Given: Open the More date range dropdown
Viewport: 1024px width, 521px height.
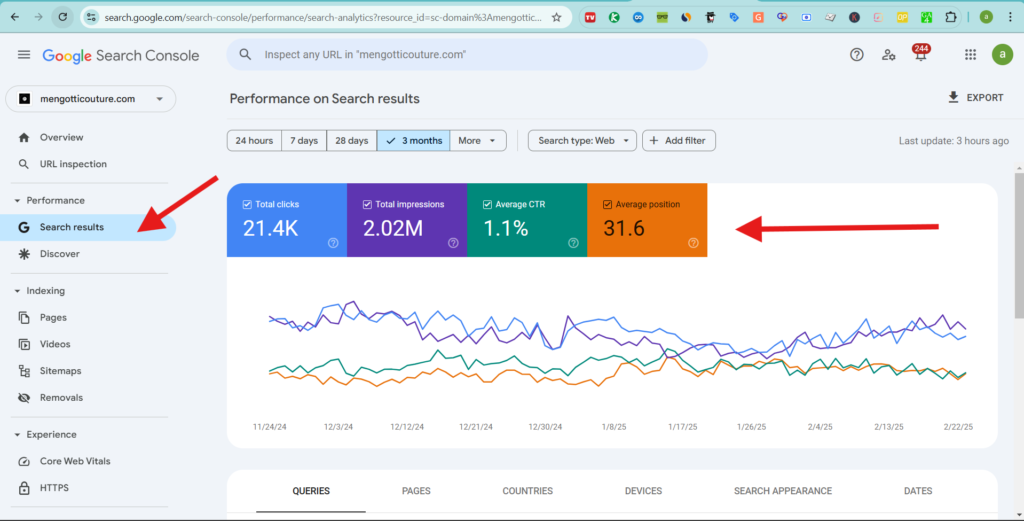Looking at the screenshot, I should point(477,140).
